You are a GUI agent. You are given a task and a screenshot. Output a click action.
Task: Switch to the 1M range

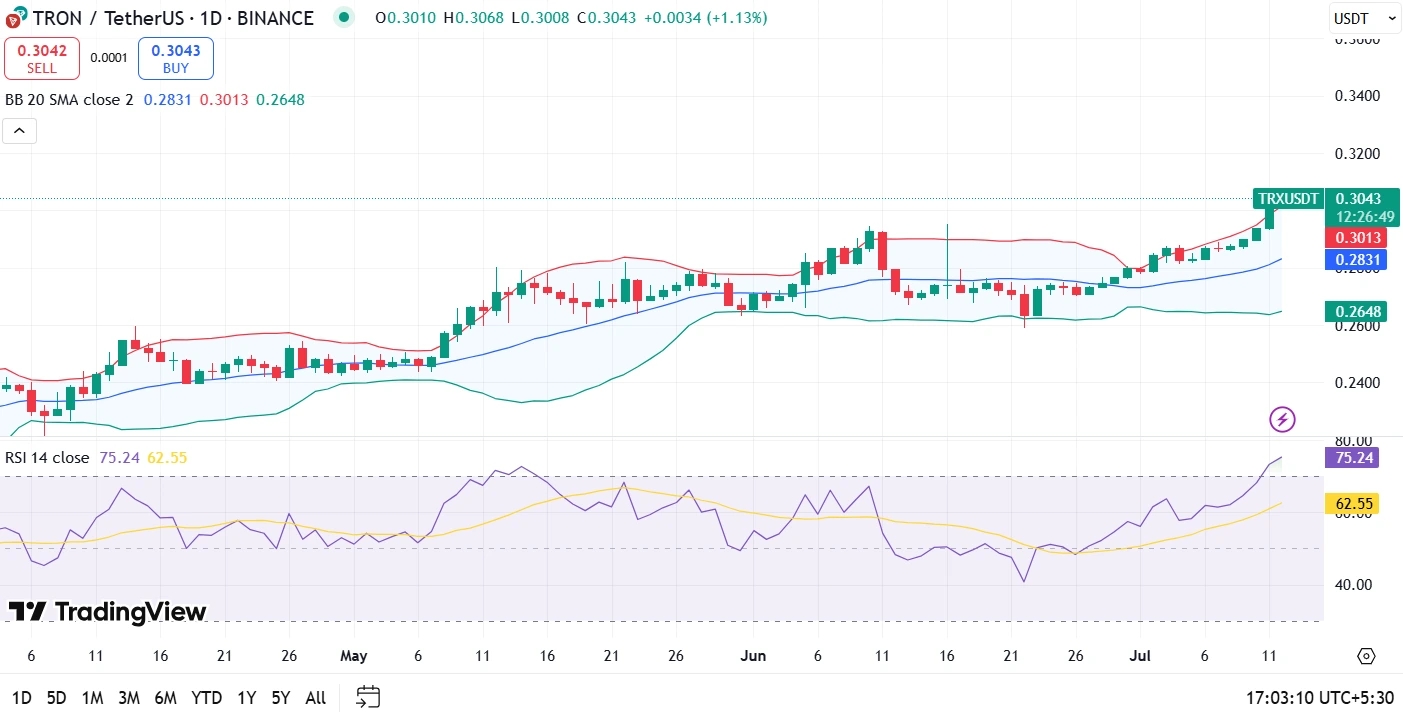point(93,698)
